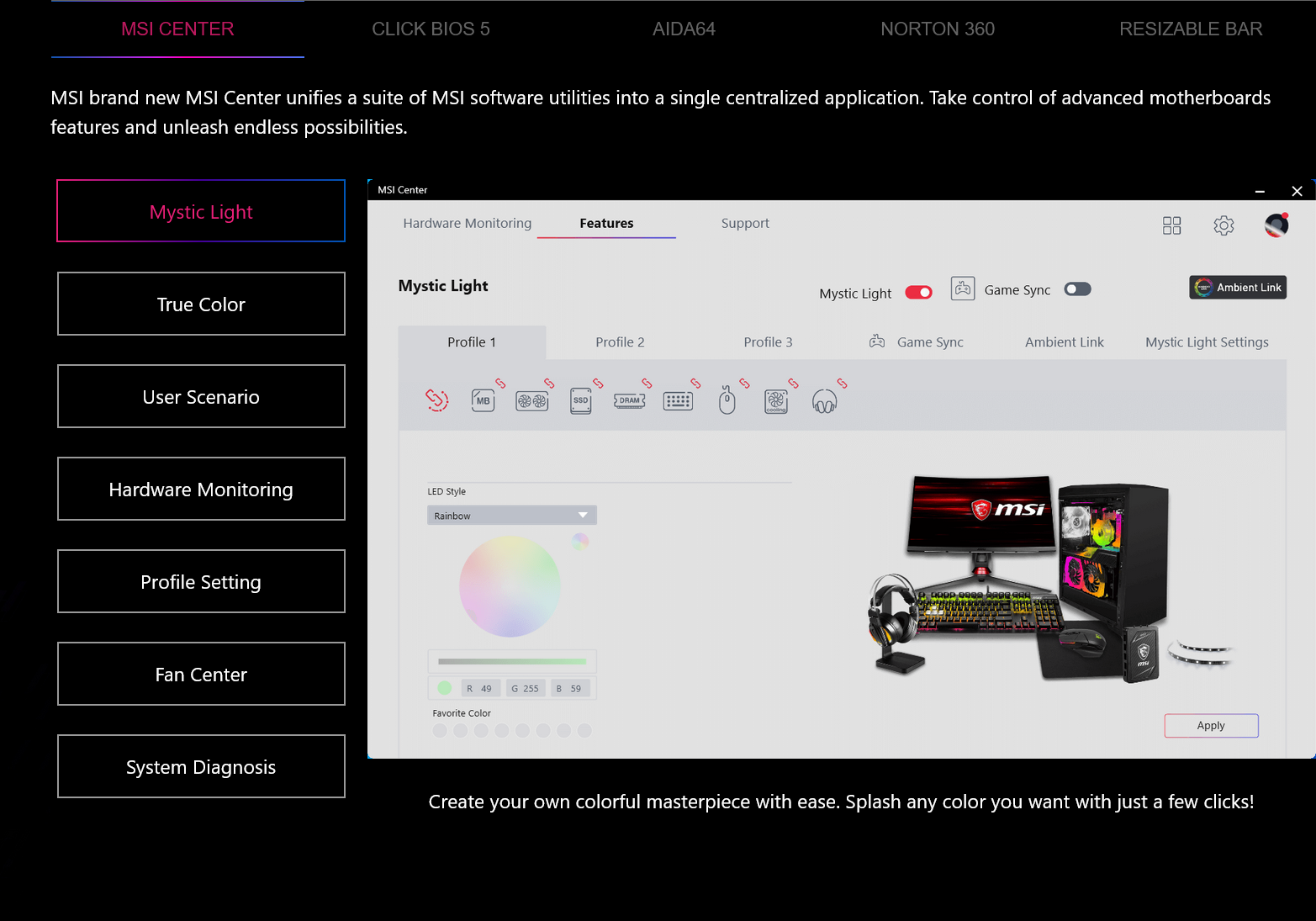Open the Hardware Monitoring tab in MSI Center
1316x921 pixels.
point(467,223)
